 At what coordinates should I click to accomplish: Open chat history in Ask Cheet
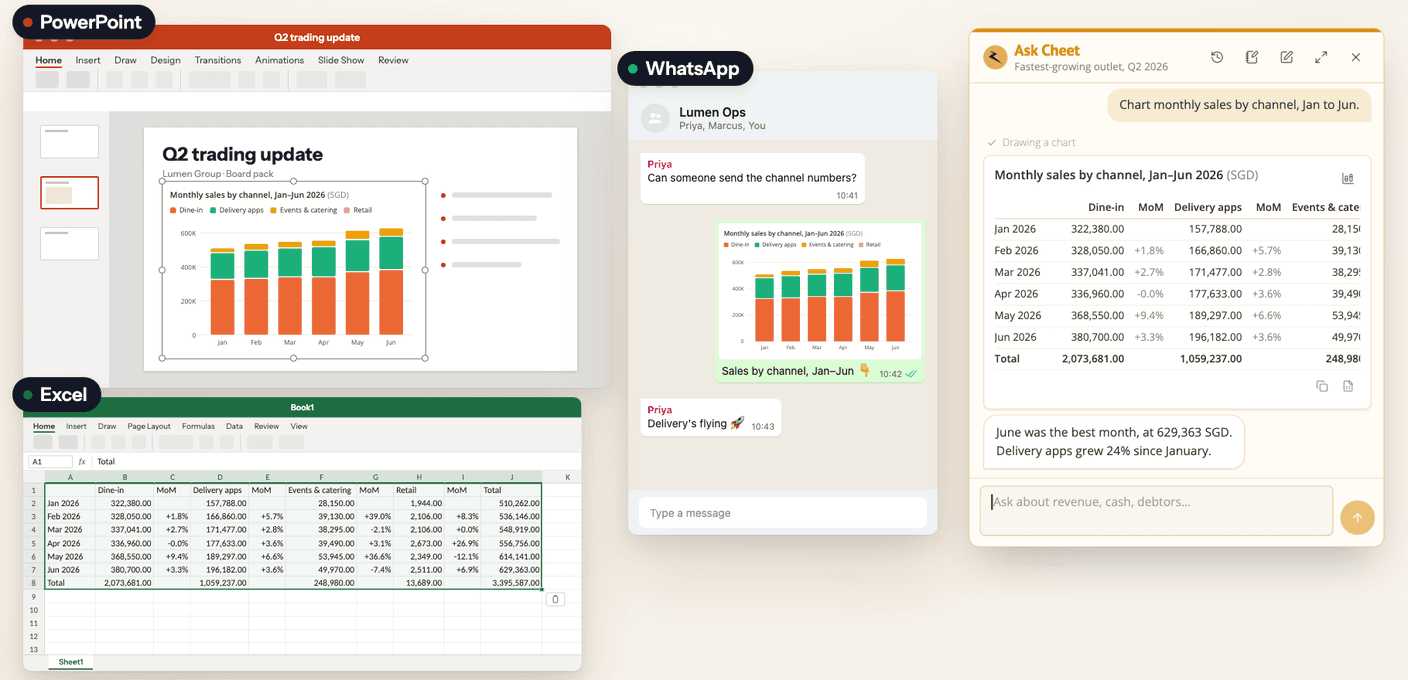(1217, 57)
